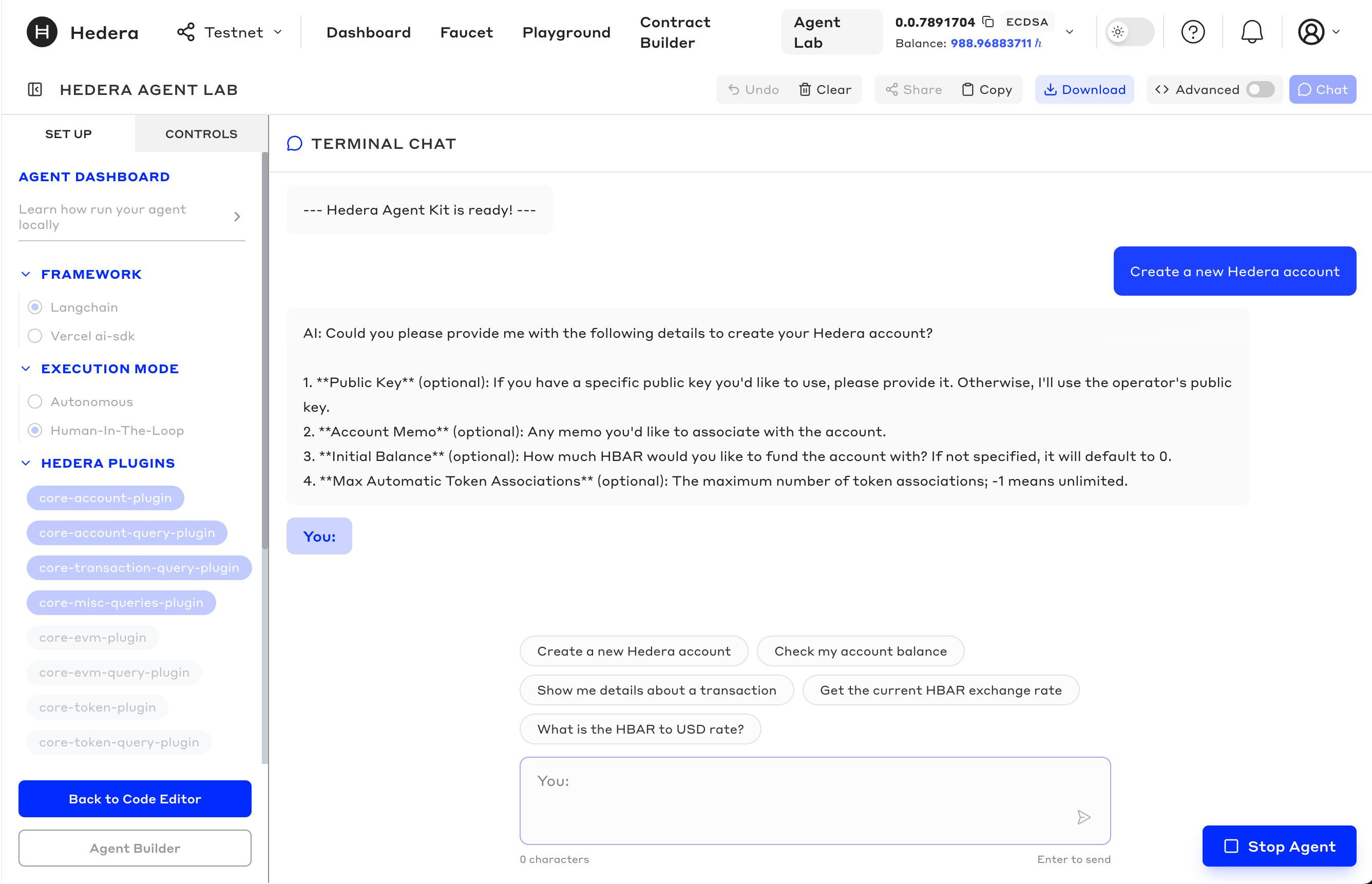Copy the agent code

987,89
